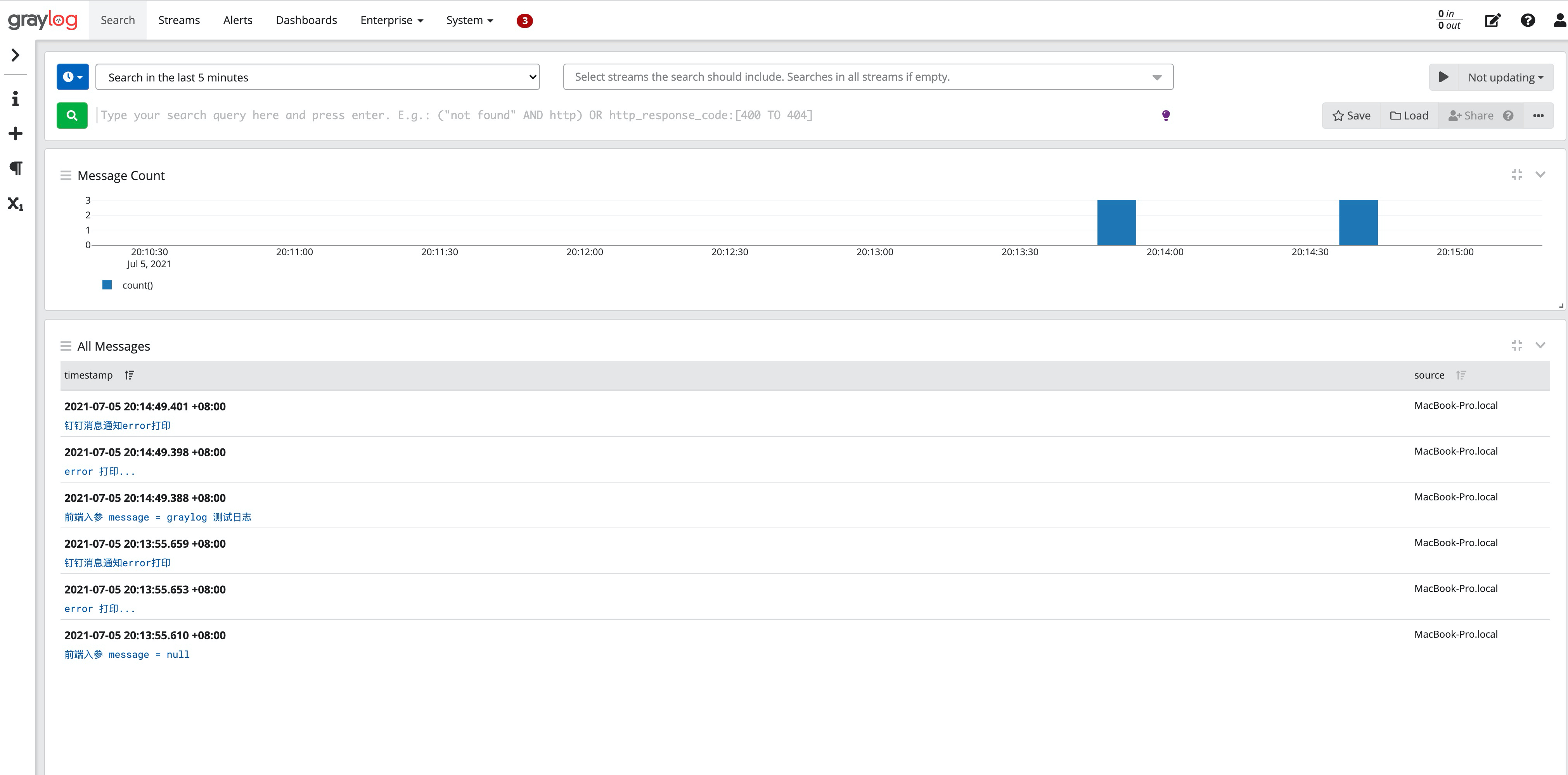This screenshot has width=1568, height=775.
Task: Open Dashboards navigation item
Action: pyautogui.click(x=306, y=20)
